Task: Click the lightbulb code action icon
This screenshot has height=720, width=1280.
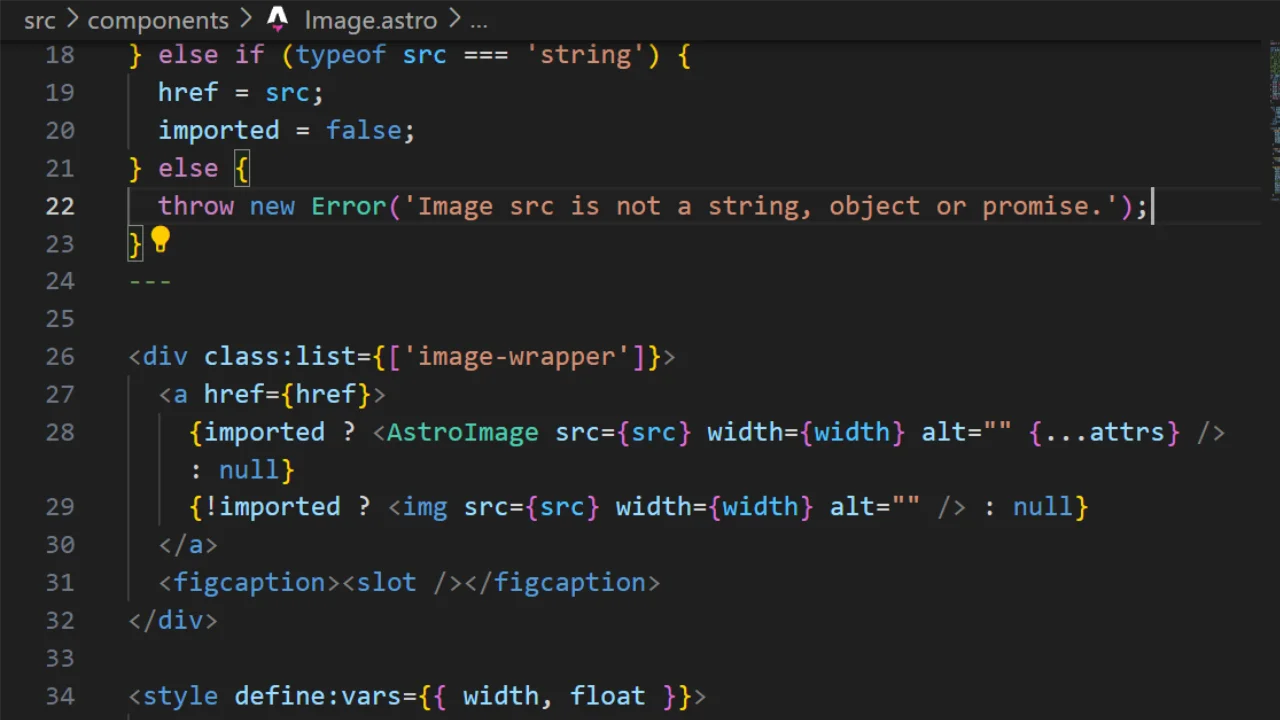Action: [x=160, y=240]
